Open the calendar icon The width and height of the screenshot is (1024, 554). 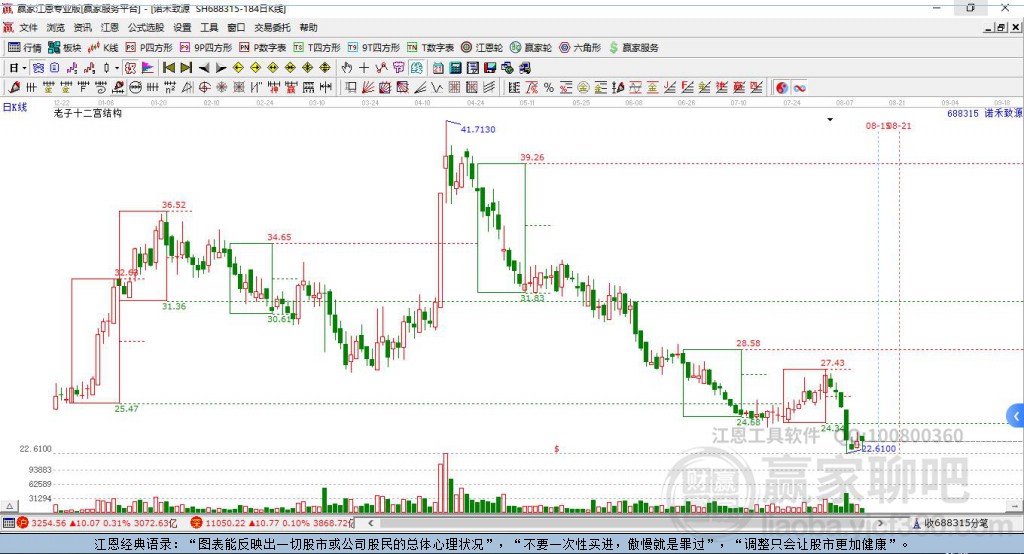(438, 68)
